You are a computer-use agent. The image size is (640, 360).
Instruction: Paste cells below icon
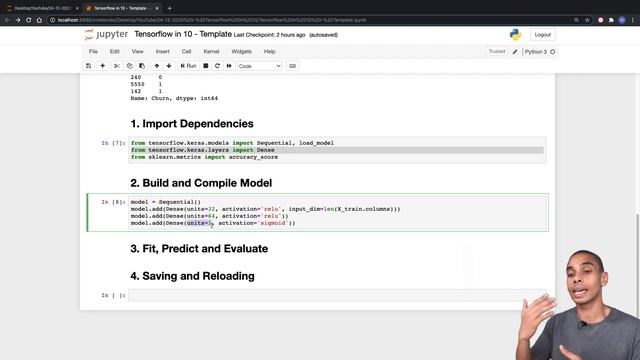click(x=142, y=66)
